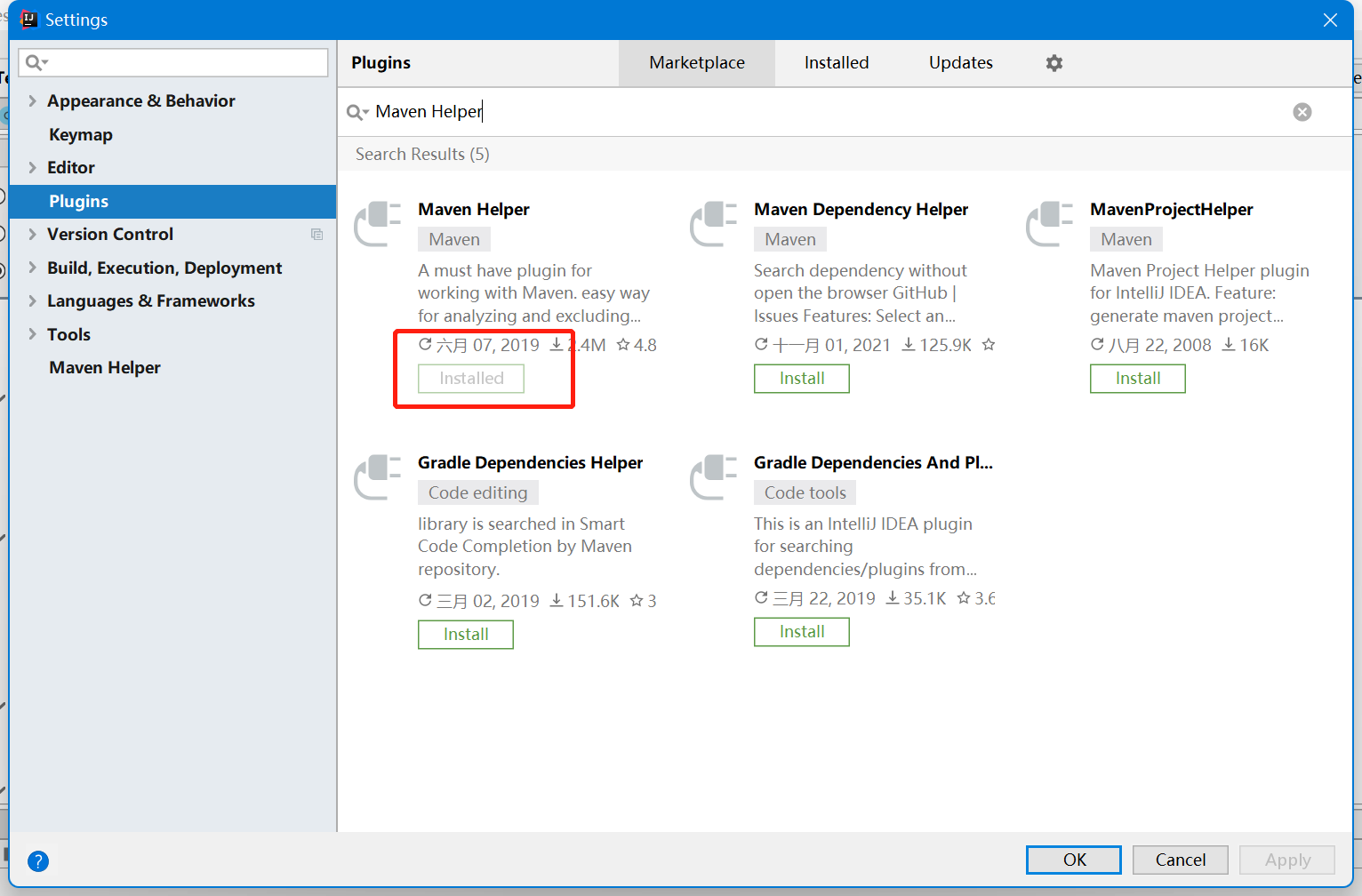Click the Search Results (5) header

coord(422,155)
